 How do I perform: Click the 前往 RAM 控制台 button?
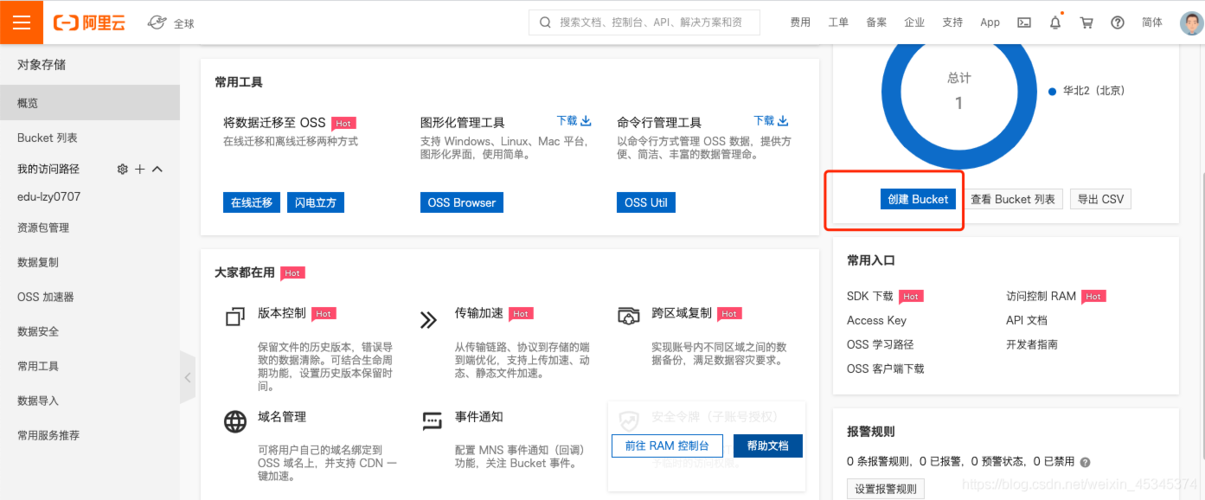click(x=667, y=446)
